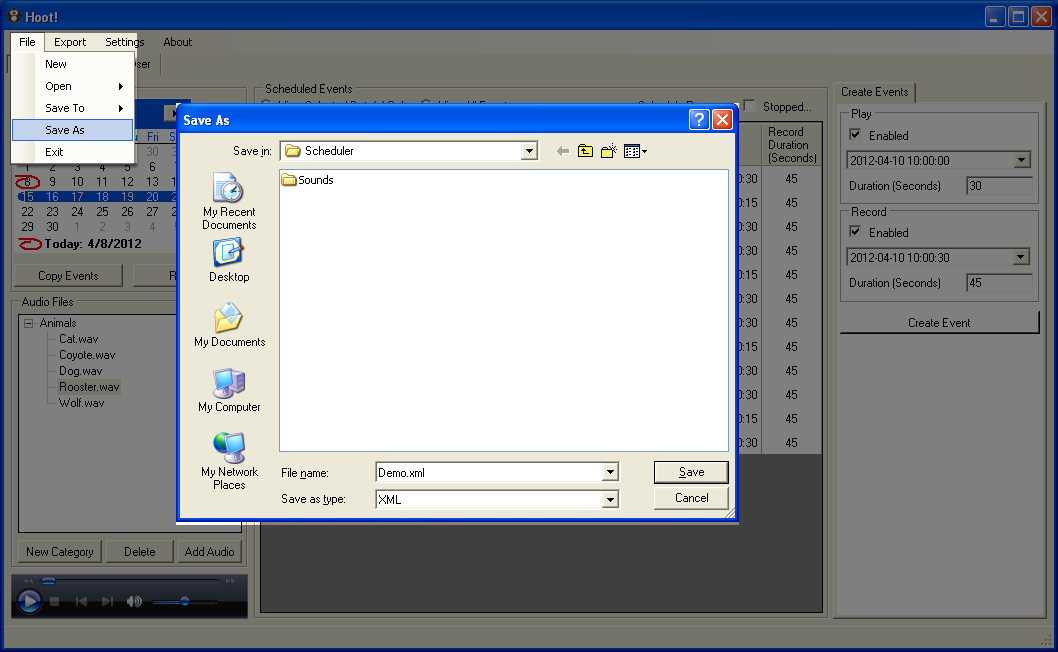
Task: Open Desktop from the places bar
Action: 228,254
